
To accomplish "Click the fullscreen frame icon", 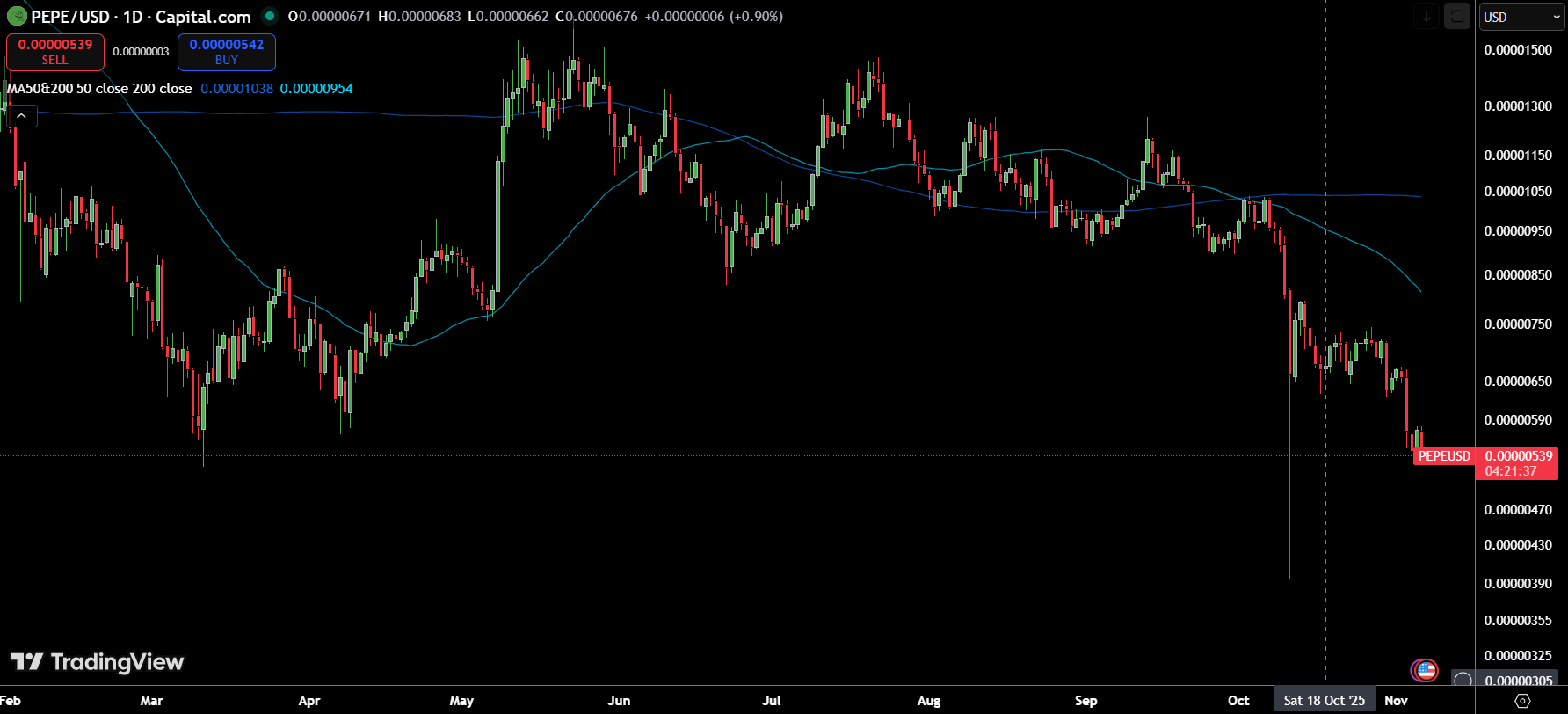I will coord(1457,17).
